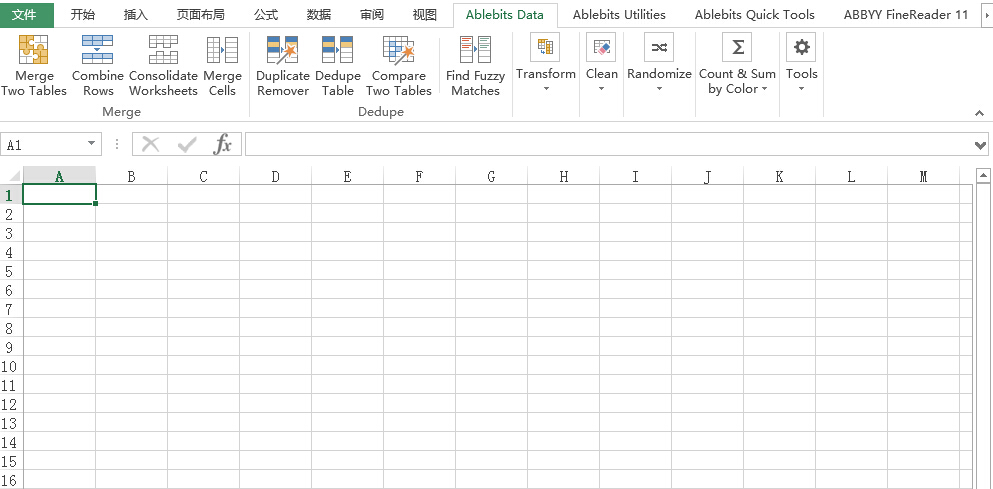Run the Dedupe Table tool
This screenshot has height=489, width=993.
(x=338, y=66)
